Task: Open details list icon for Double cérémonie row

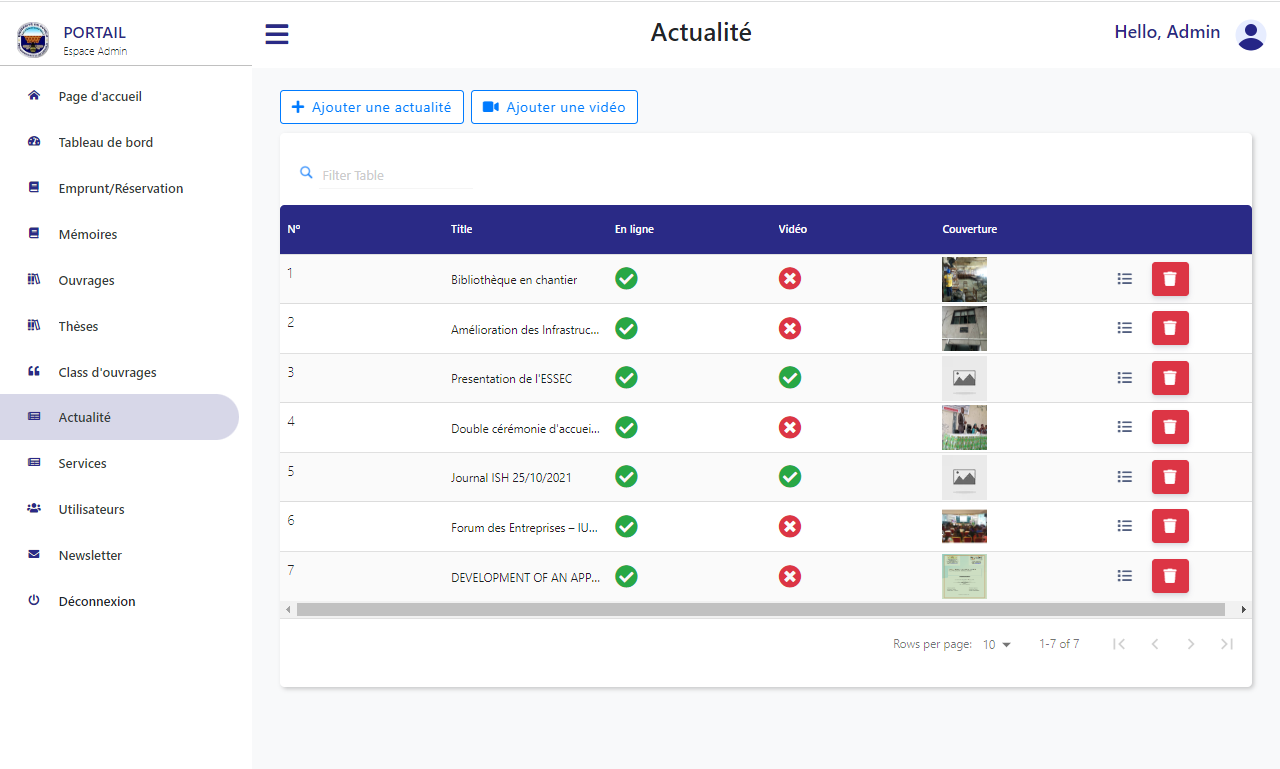Action: coord(1125,427)
